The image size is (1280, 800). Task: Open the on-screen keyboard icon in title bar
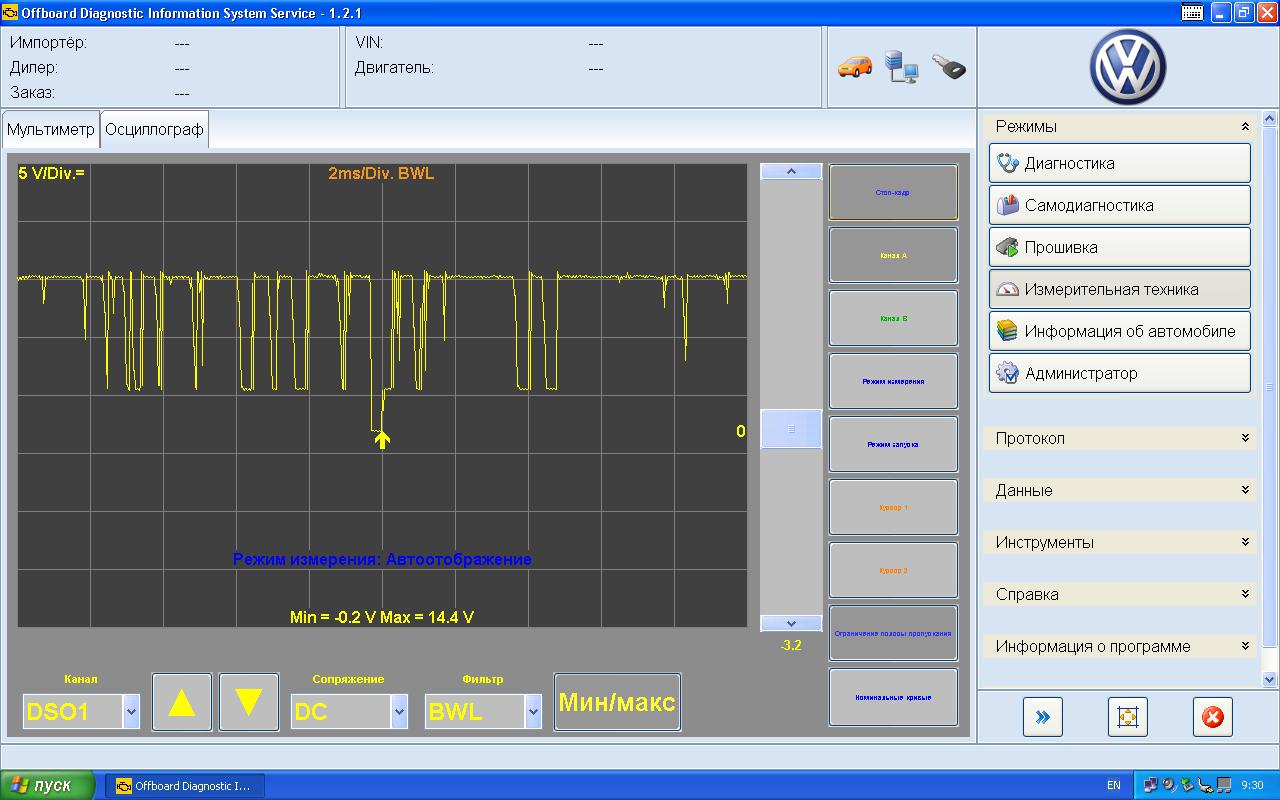click(1191, 12)
